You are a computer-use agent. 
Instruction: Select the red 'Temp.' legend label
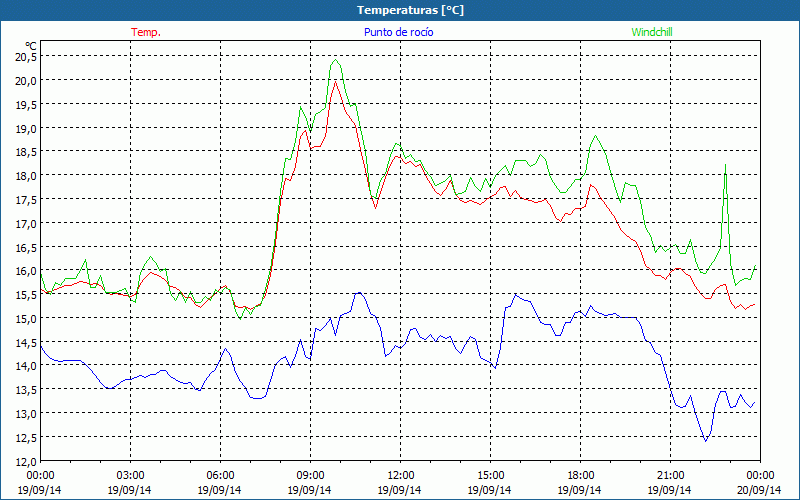pos(146,32)
